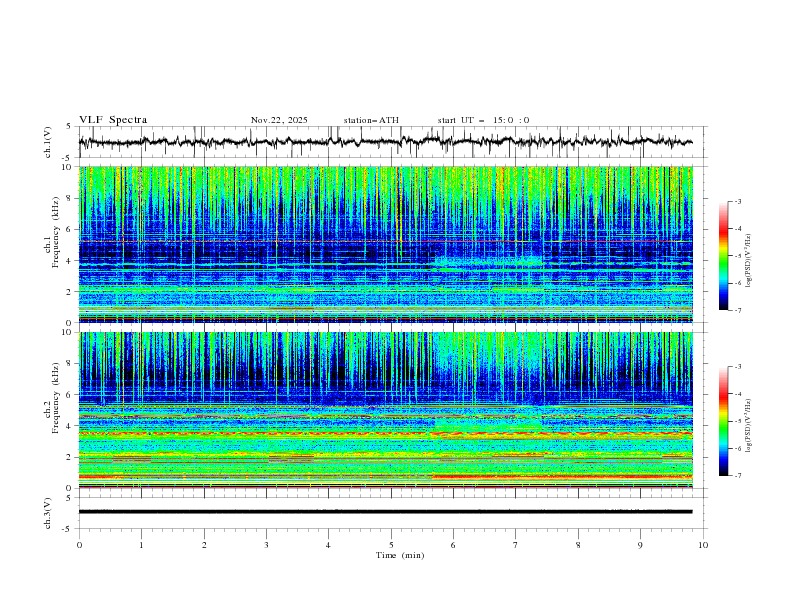Click inside the ch.2 spectrogram panel
This screenshot has height=612, width=792.
(385, 410)
